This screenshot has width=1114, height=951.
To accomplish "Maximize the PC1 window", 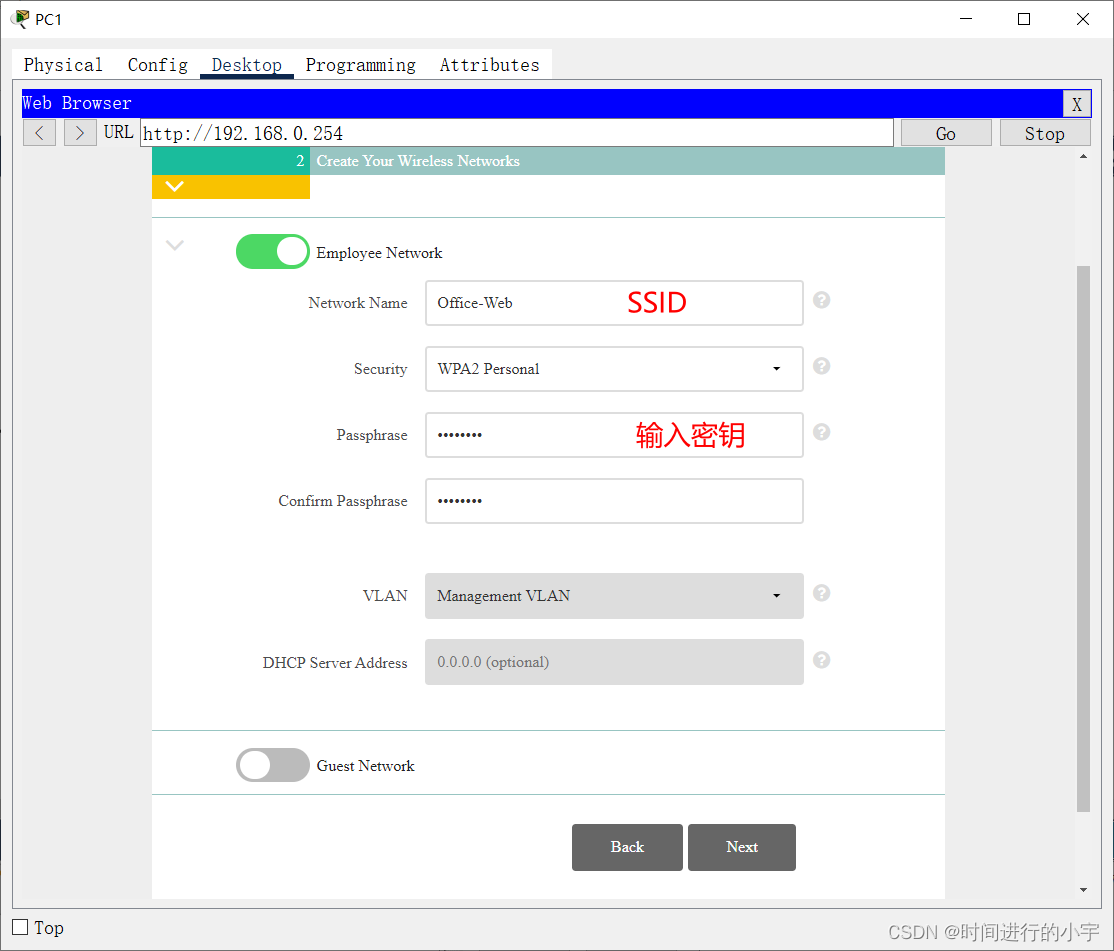I will [x=1024, y=19].
